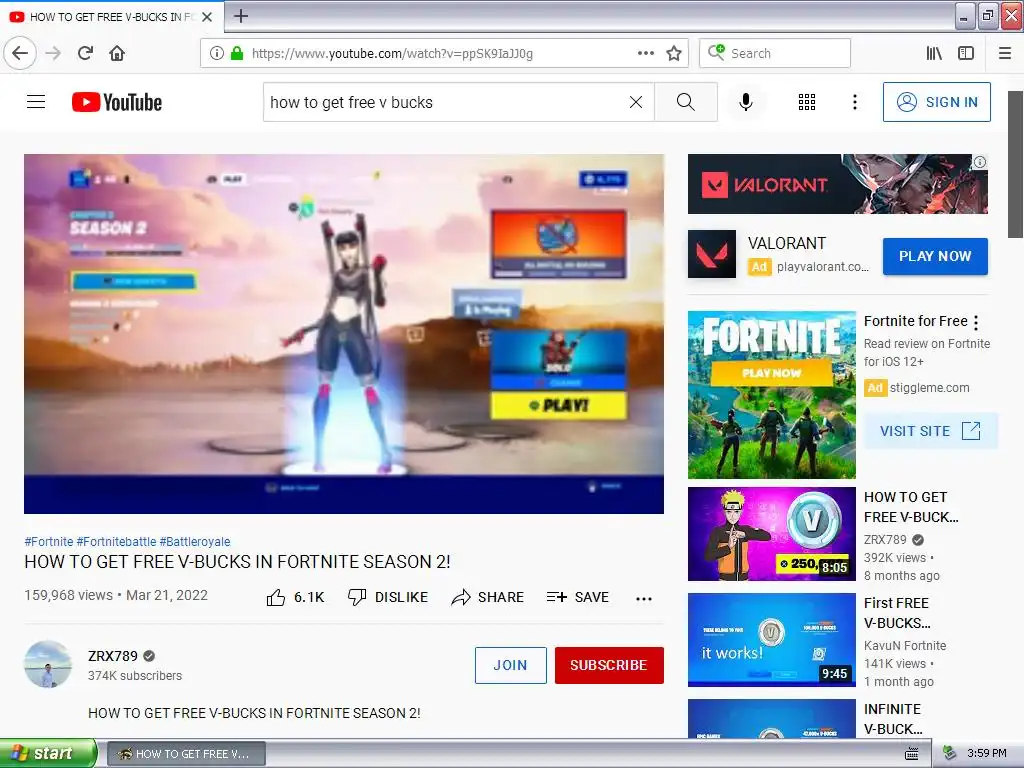Open the YouTube guide hamburger menu

point(36,102)
